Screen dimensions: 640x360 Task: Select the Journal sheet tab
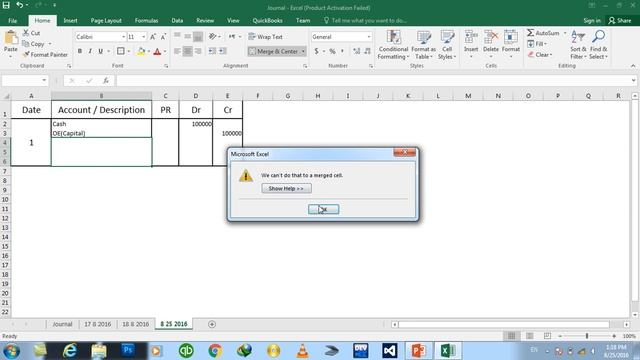coord(62,324)
